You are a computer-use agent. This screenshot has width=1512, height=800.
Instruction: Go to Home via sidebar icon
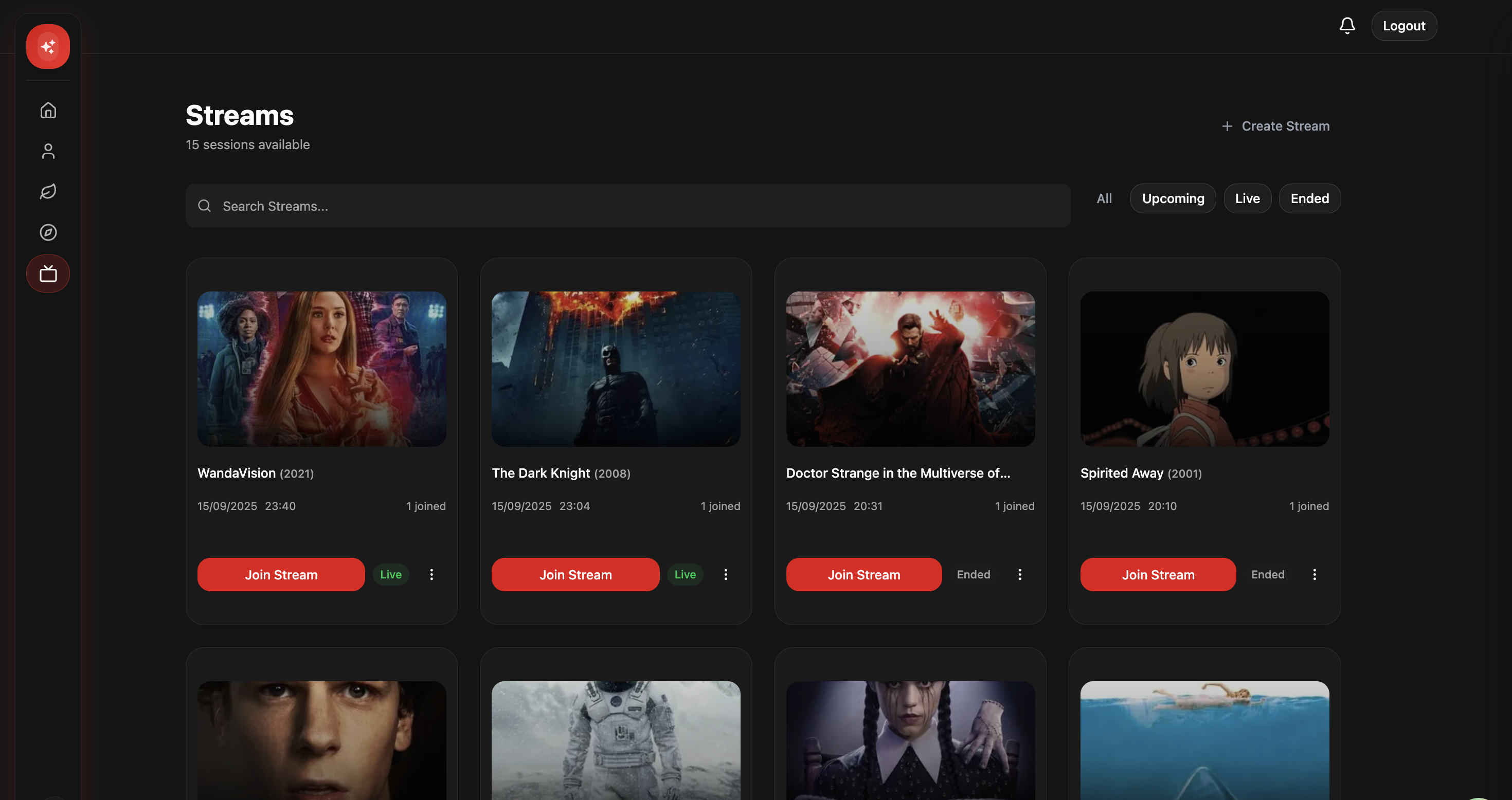coord(48,111)
